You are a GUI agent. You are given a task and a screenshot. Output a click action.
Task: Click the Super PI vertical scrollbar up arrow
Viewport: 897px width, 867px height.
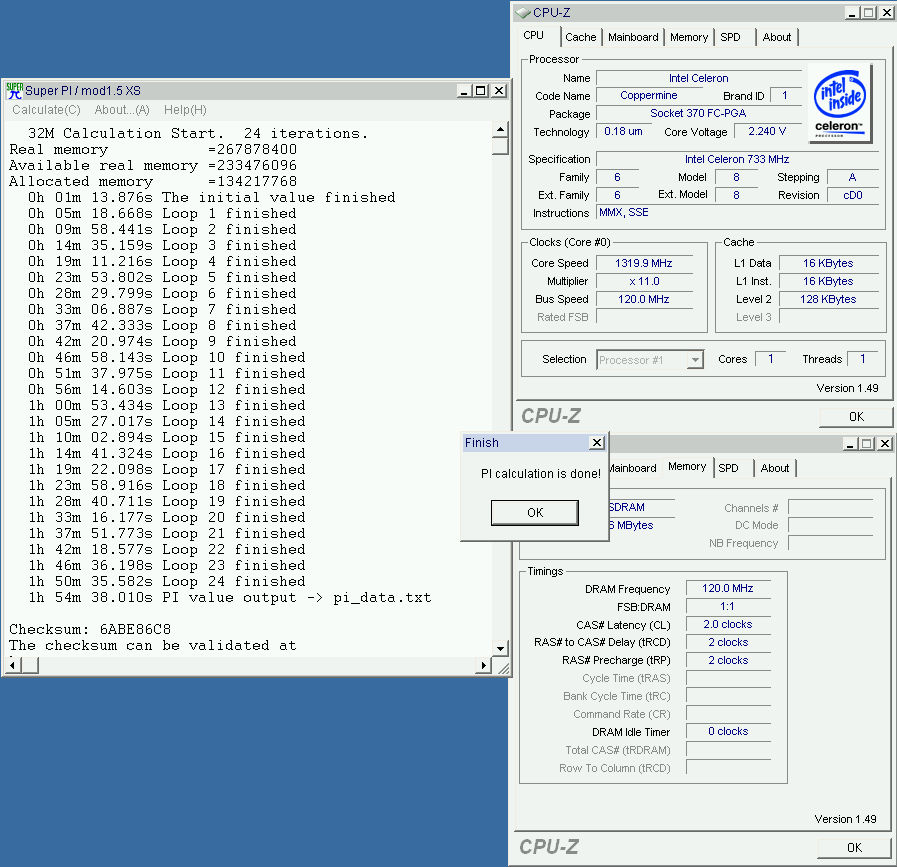pos(500,129)
